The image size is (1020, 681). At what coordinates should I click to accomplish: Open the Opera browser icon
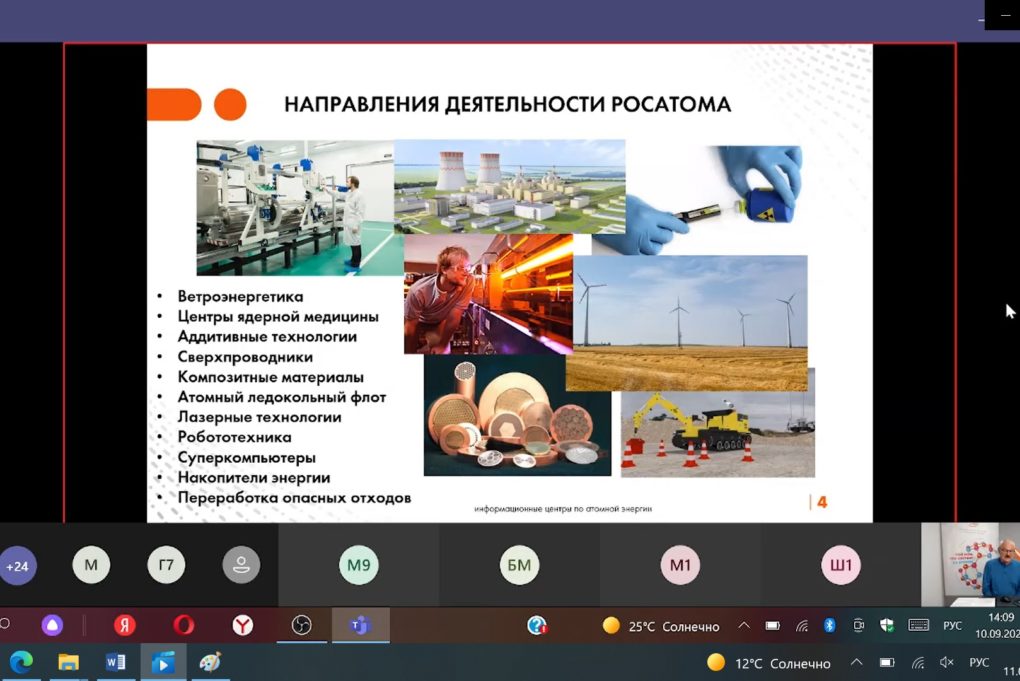point(184,625)
